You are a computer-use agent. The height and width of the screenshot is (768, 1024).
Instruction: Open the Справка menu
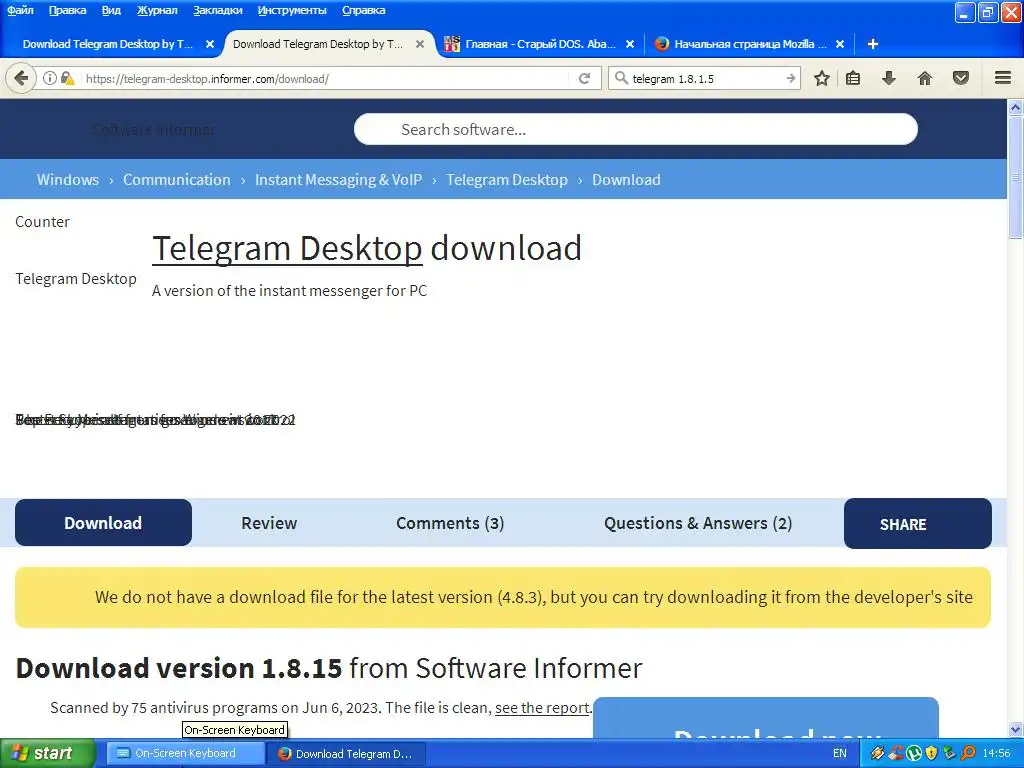[x=363, y=10]
